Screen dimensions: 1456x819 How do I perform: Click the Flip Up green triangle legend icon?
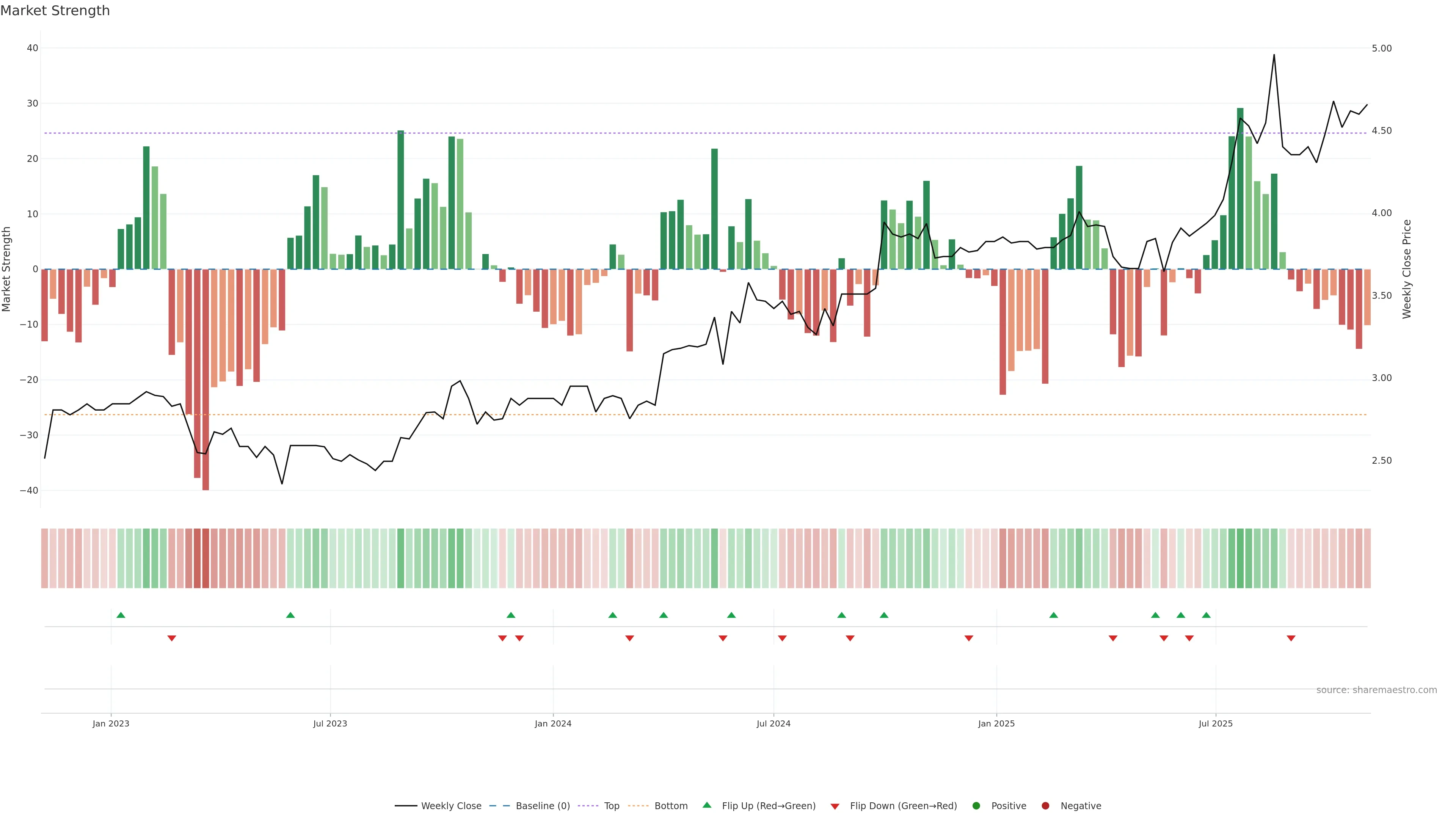click(706, 805)
